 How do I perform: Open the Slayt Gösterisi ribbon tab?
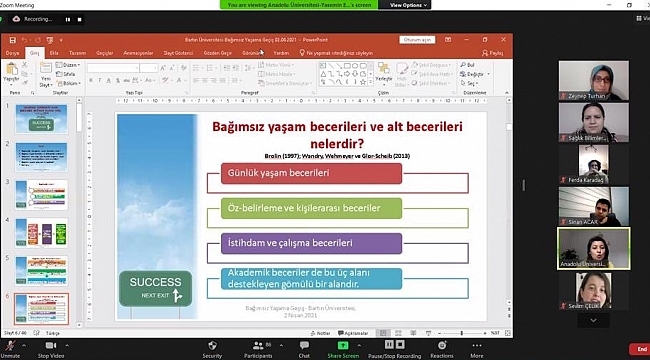pos(178,53)
